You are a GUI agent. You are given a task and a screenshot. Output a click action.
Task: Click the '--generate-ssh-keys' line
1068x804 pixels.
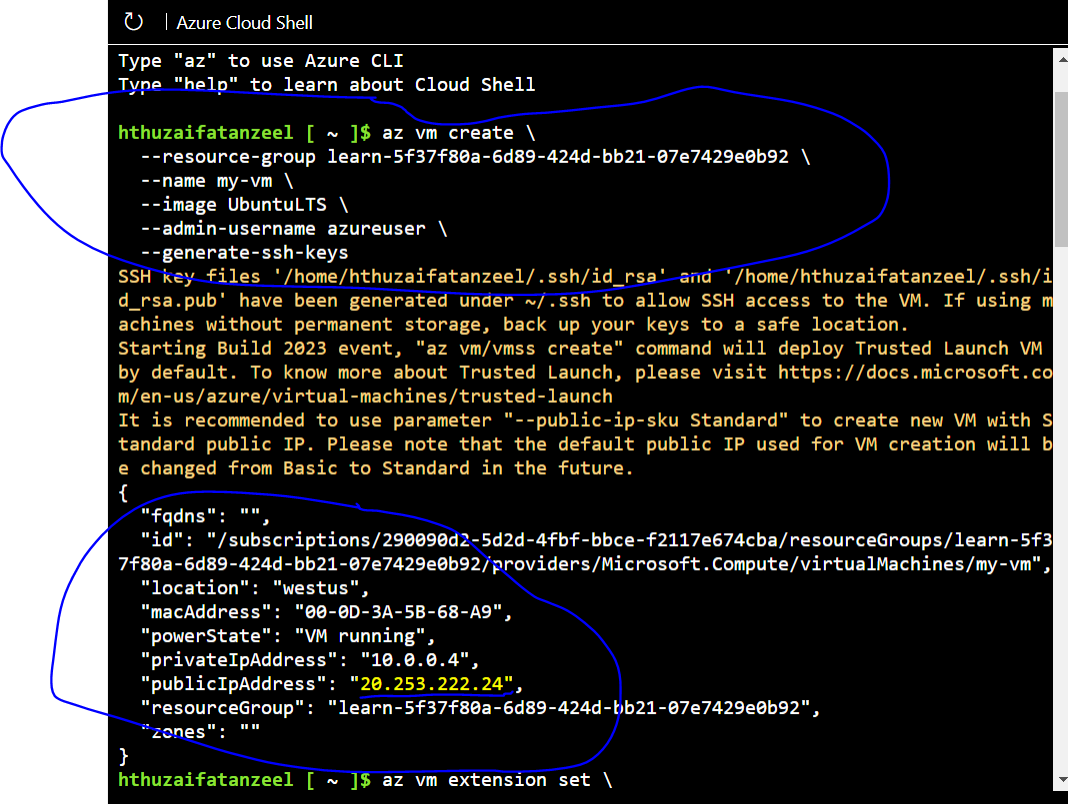(245, 253)
